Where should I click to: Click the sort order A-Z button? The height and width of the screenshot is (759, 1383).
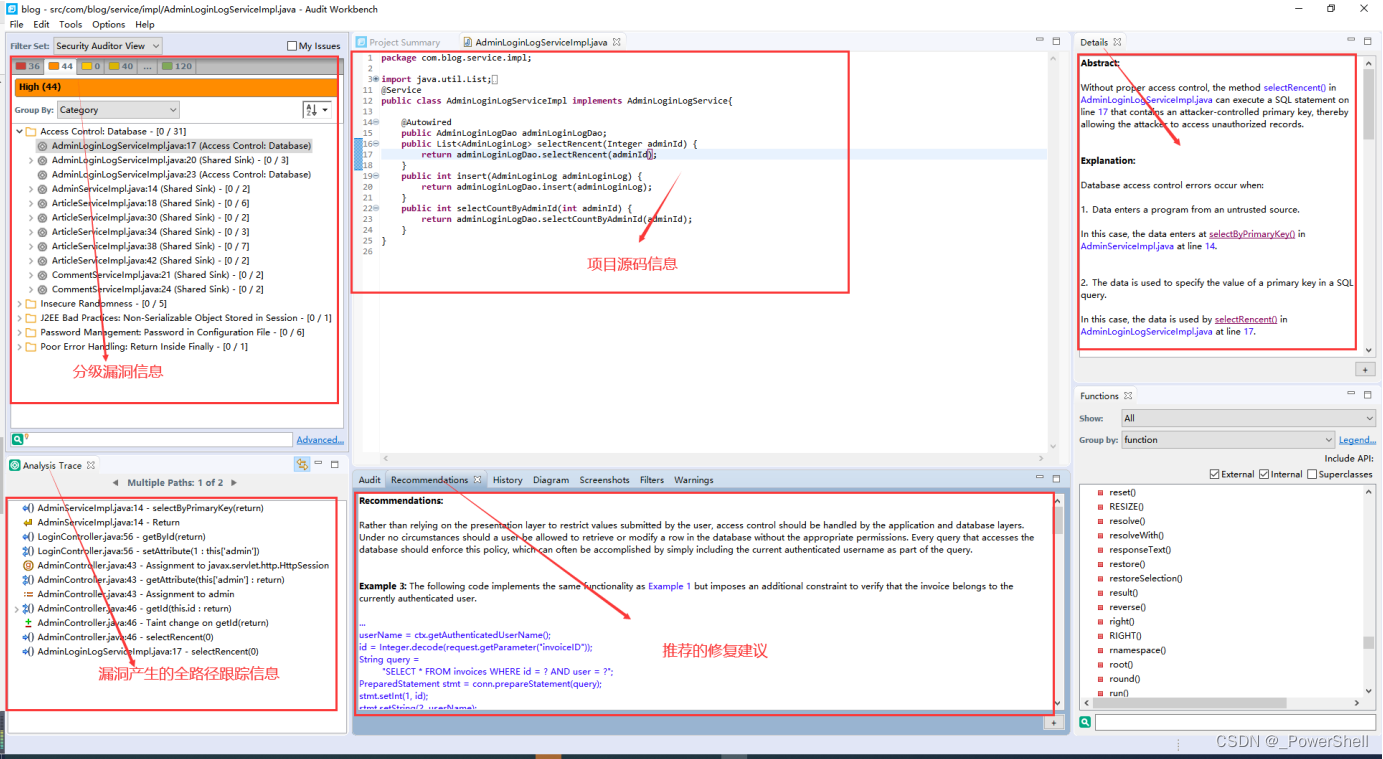click(x=316, y=110)
